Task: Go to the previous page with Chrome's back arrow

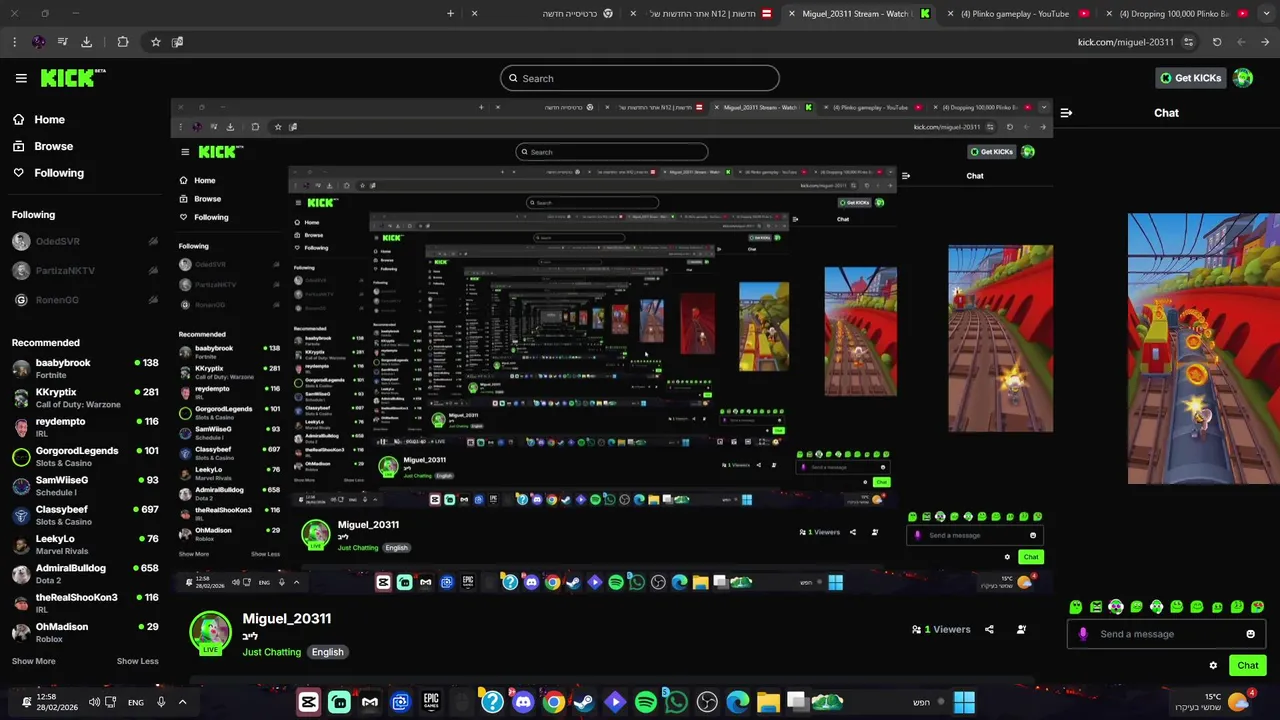Action: [1265, 42]
